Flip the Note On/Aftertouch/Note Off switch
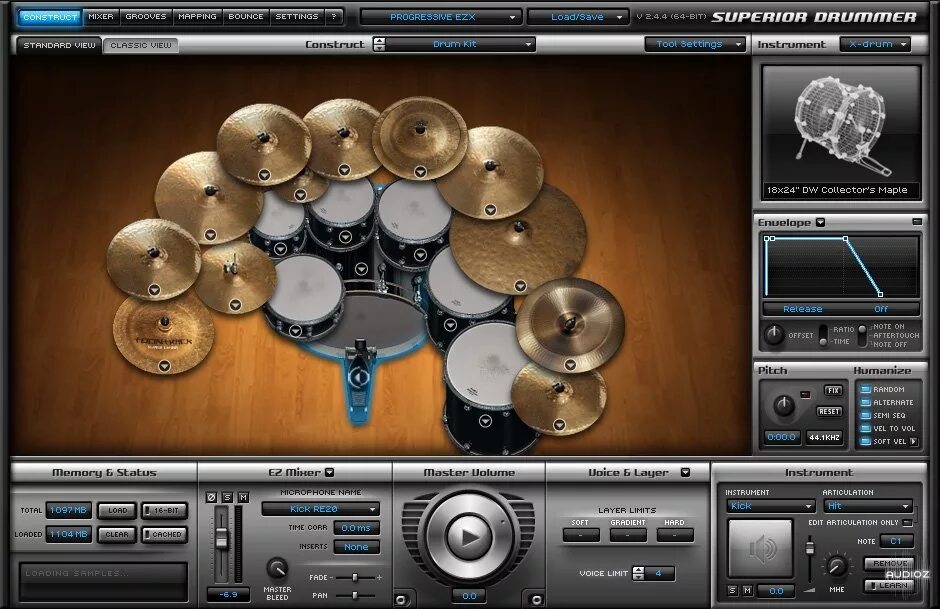The height and width of the screenshot is (609, 940). [x=863, y=336]
